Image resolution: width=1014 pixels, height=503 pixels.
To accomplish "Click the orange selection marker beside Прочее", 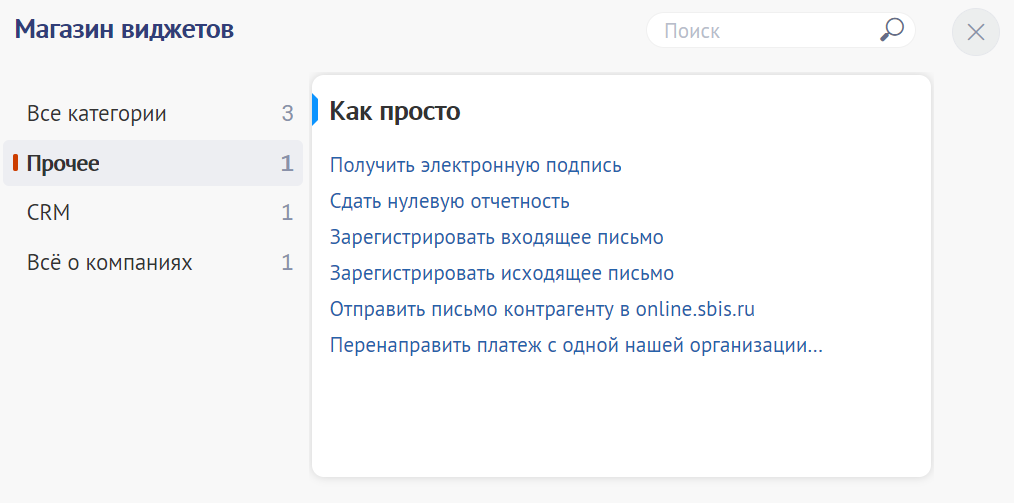I will point(16,164).
